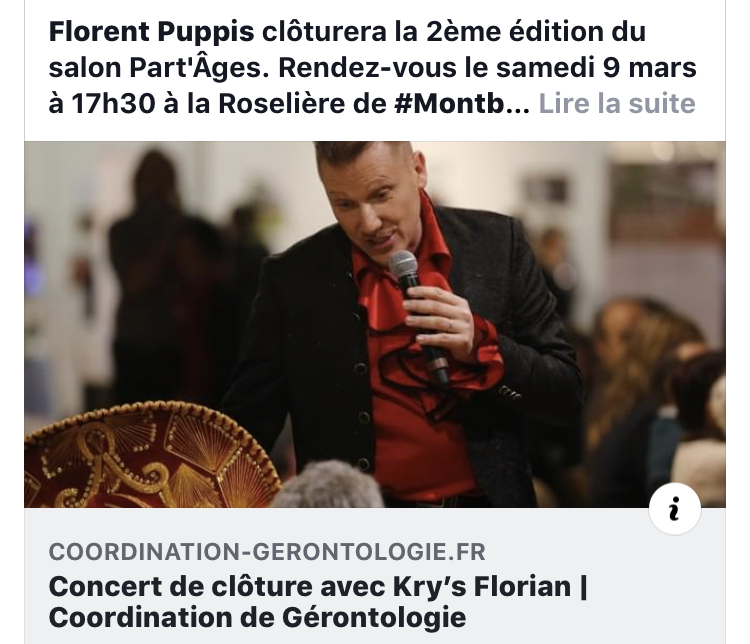This screenshot has height=644, width=750.
Task: Open the info icon on link preview
Action: (674, 509)
